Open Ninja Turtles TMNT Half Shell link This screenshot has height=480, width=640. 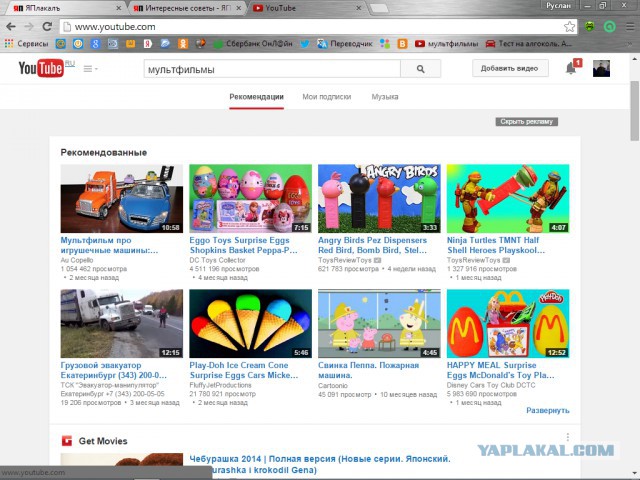[496, 245]
